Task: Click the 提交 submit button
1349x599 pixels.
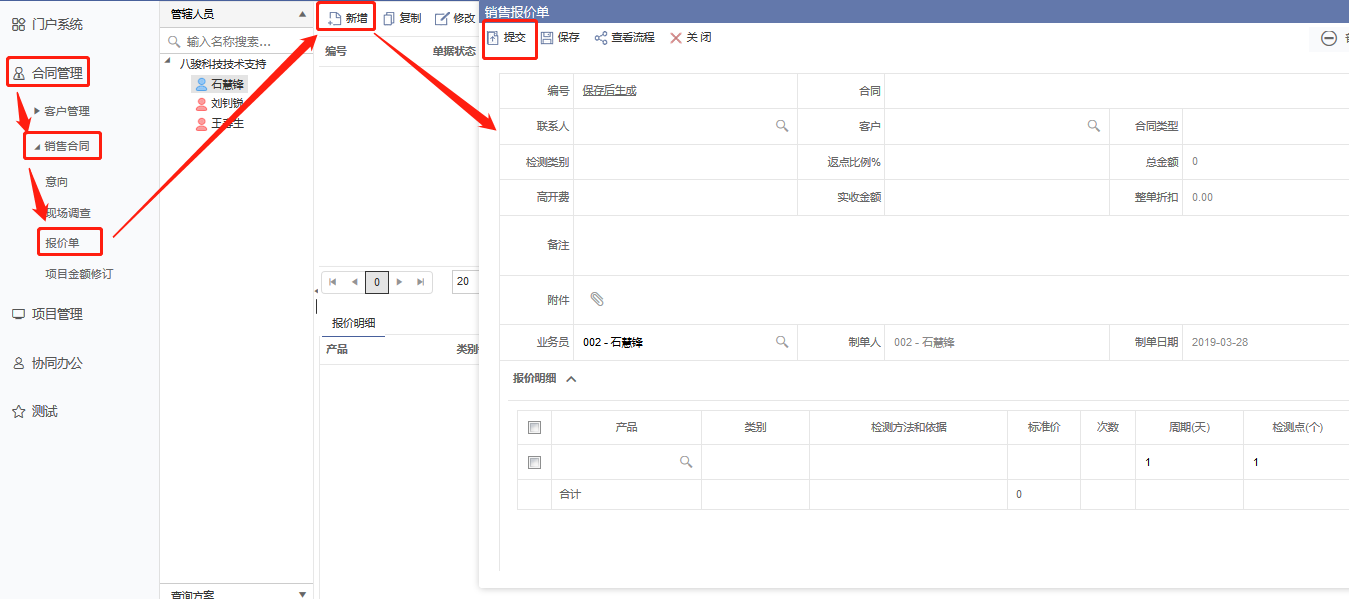Action: (509, 38)
